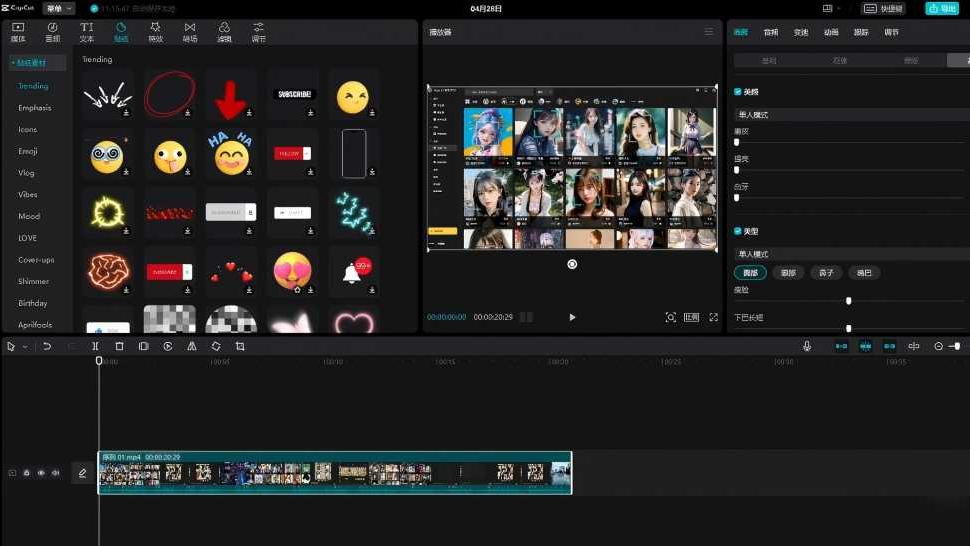Switch to the 变速 speed tab
The width and height of the screenshot is (970, 546).
(x=801, y=32)
